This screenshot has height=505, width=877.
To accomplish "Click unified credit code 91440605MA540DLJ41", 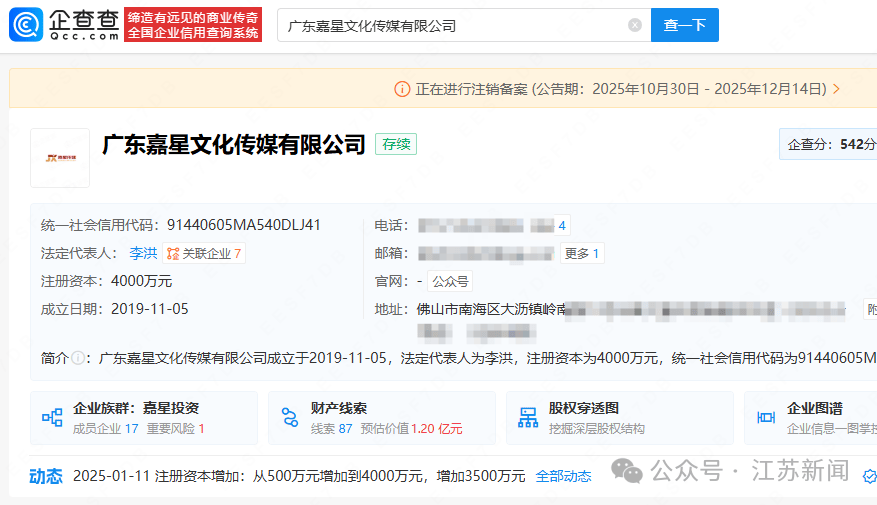I will [243, 225].
